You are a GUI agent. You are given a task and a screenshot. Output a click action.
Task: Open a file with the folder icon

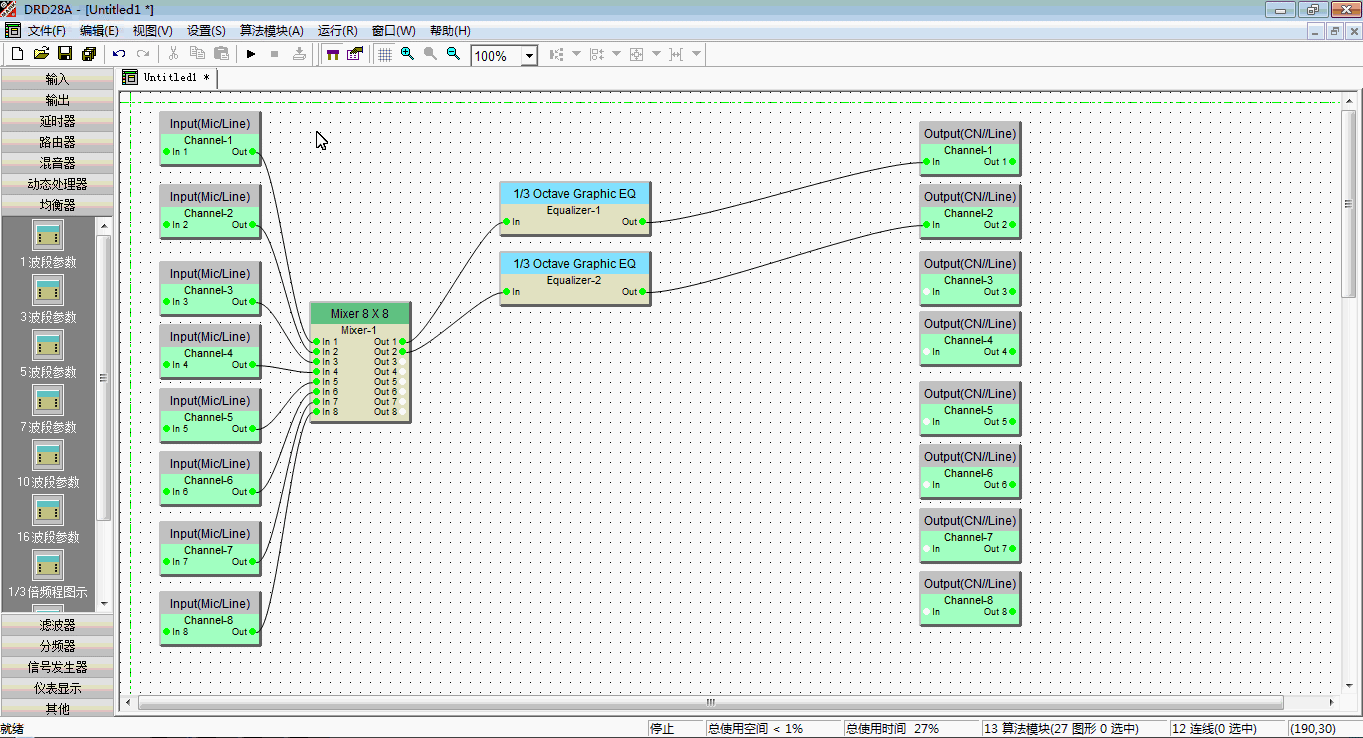tap(41, 54)
